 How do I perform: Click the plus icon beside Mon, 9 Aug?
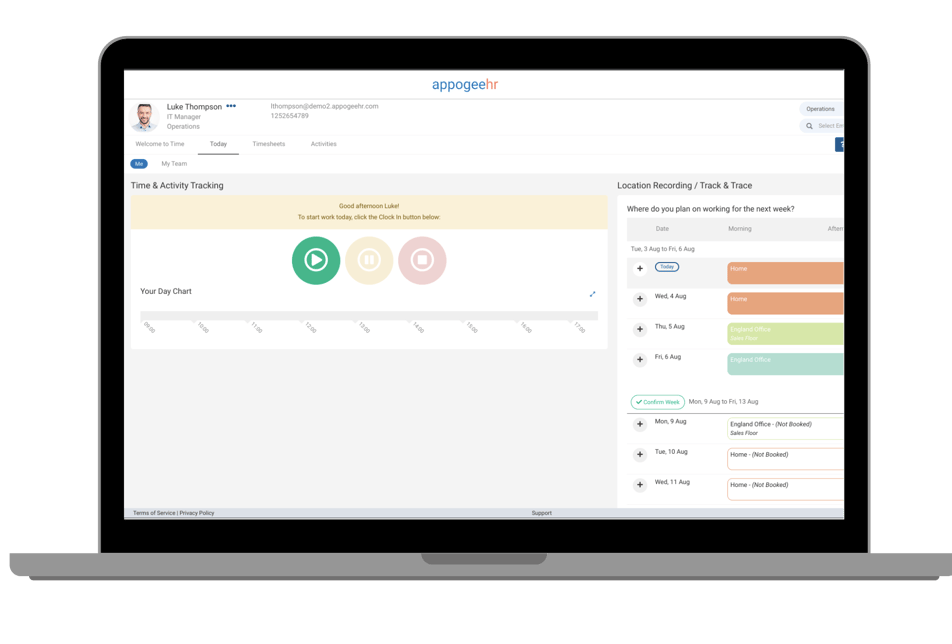click(639, 424)
